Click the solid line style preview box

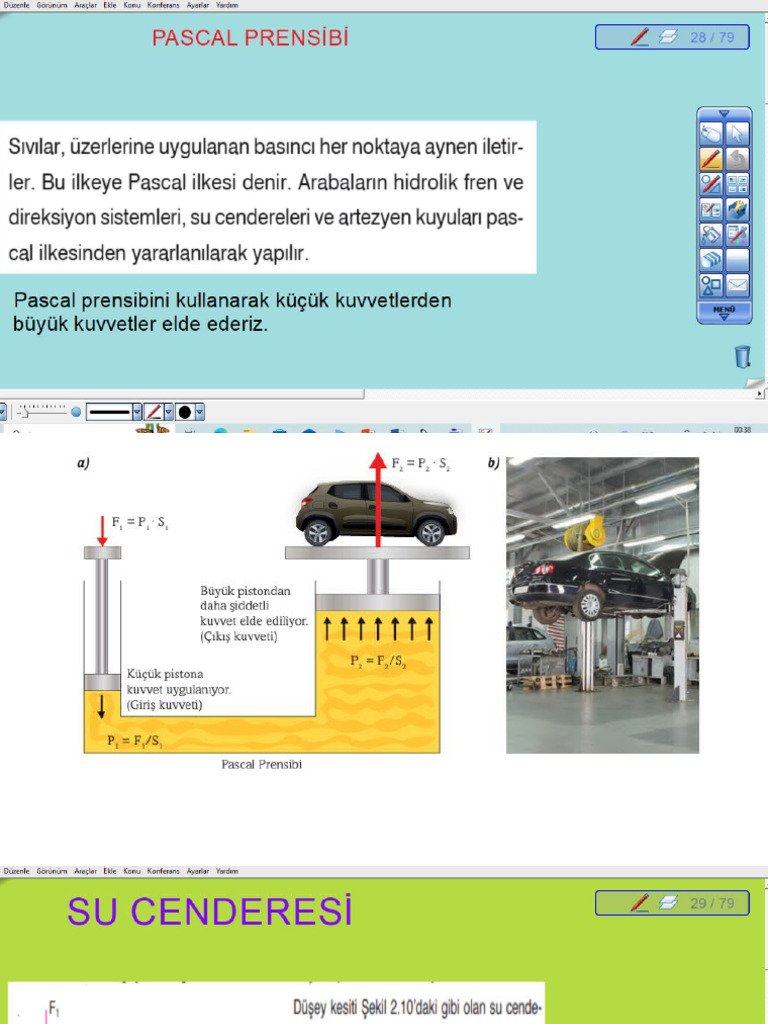tap(109, 412)
